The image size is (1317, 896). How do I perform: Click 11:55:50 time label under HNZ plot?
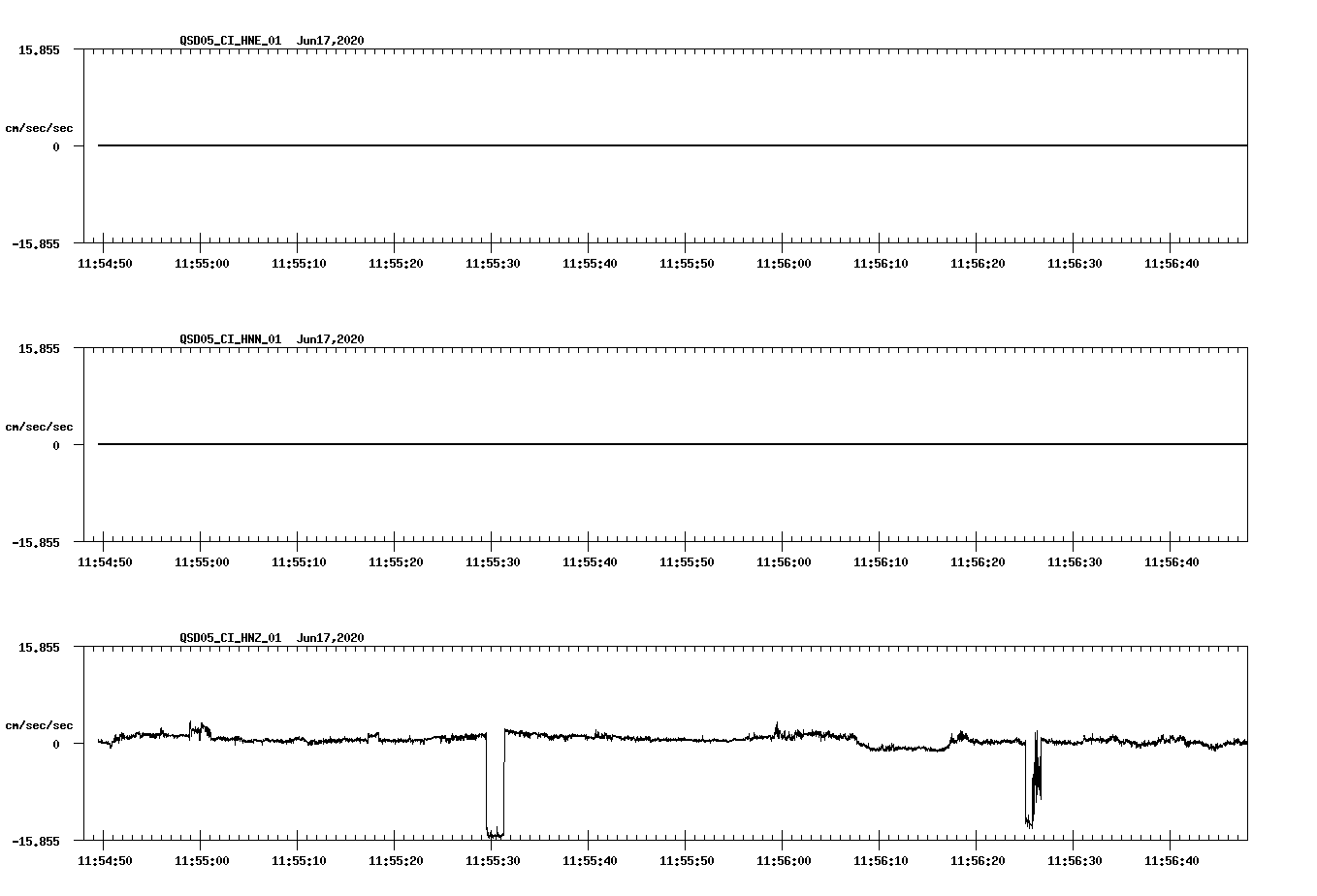point(687,861)
